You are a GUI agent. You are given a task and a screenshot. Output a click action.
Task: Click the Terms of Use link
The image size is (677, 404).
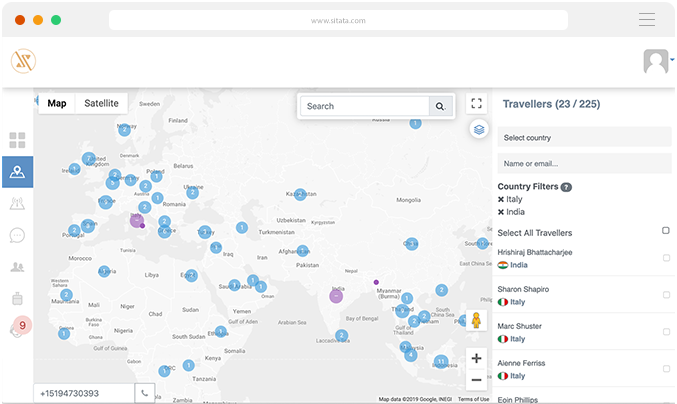472,399
